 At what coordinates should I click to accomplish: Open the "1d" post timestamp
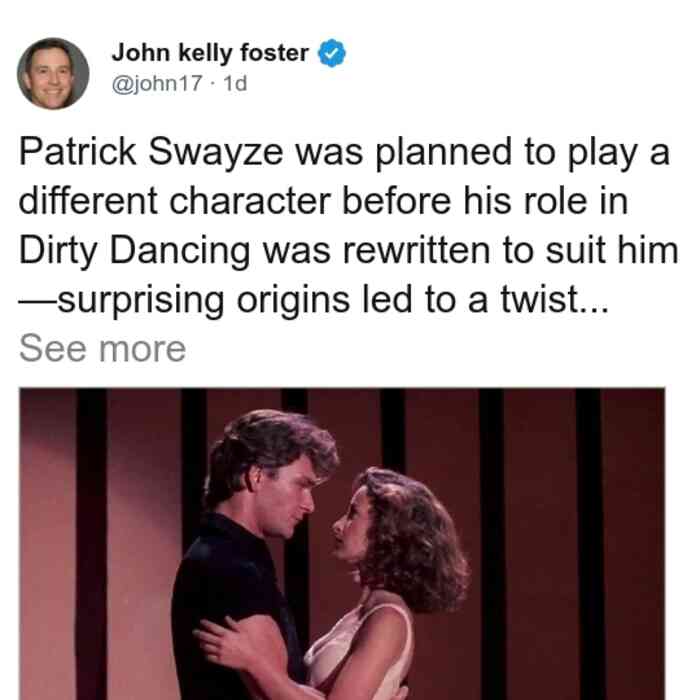pos(235,83)
